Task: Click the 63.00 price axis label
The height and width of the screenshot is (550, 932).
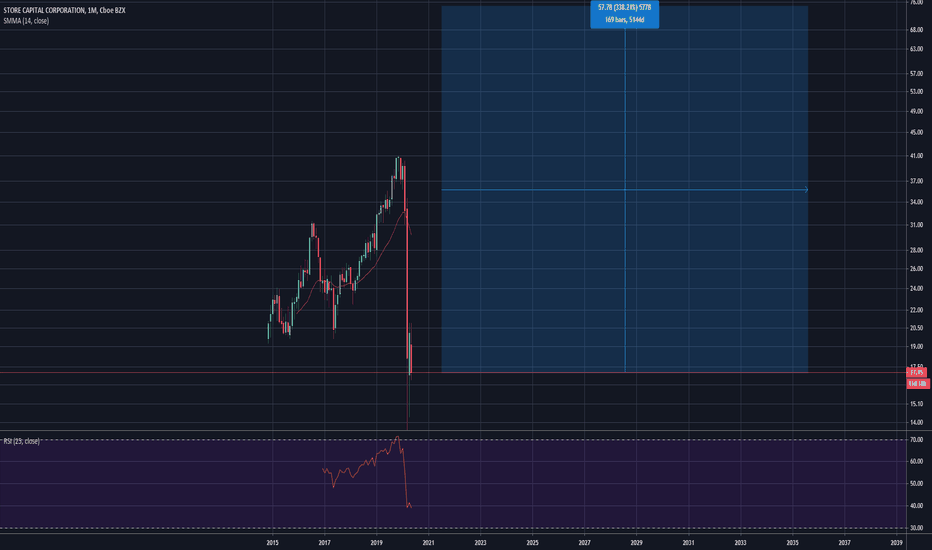Action: point(916,49)
